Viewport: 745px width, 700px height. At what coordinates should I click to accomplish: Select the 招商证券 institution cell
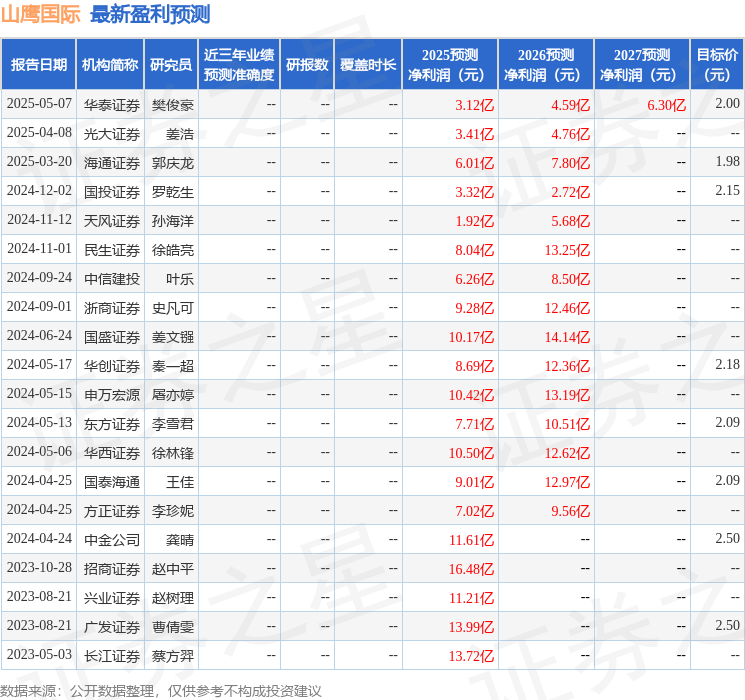[112, 569]
